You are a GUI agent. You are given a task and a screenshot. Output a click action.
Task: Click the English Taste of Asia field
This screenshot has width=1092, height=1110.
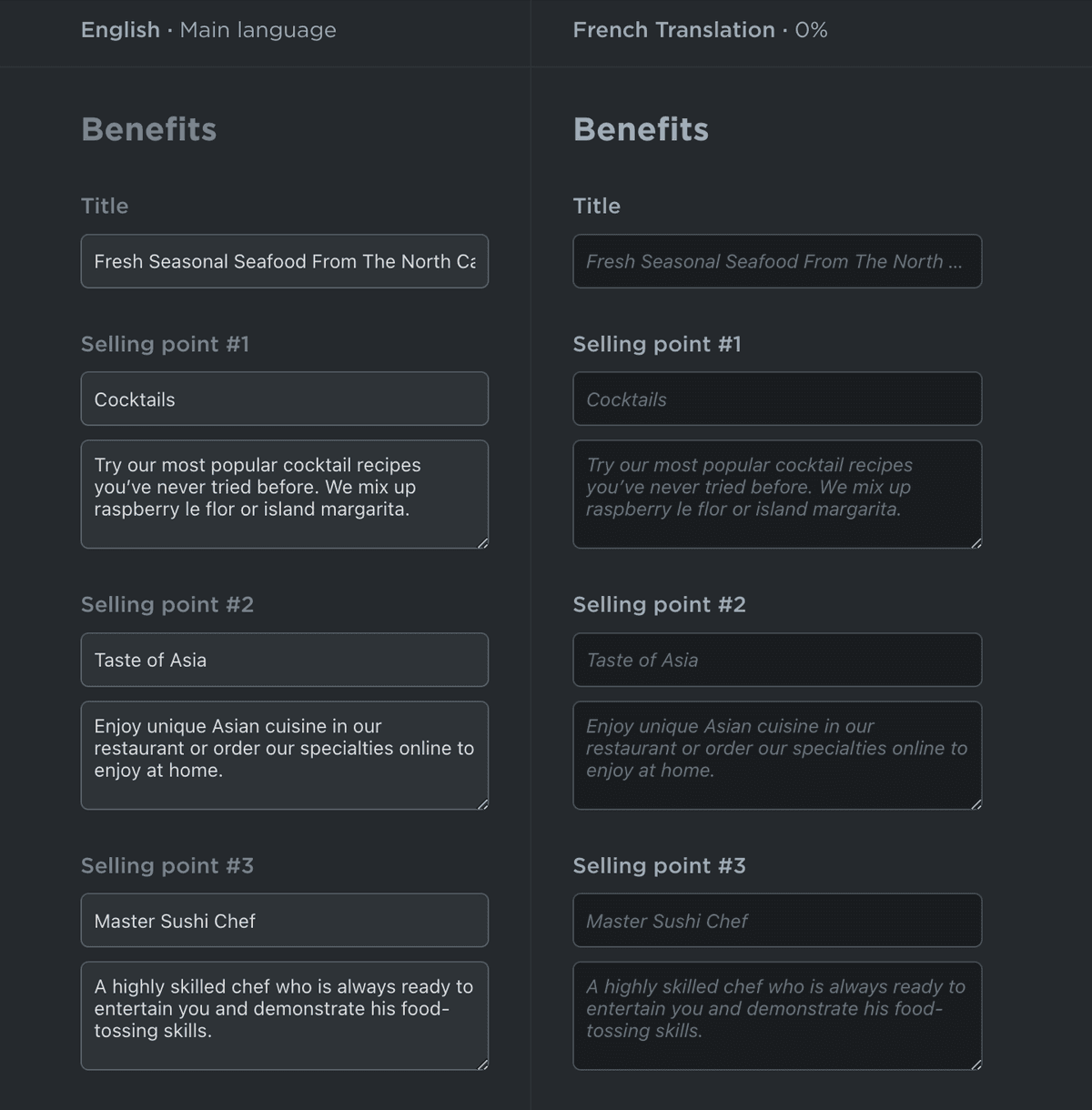(284, 660)
